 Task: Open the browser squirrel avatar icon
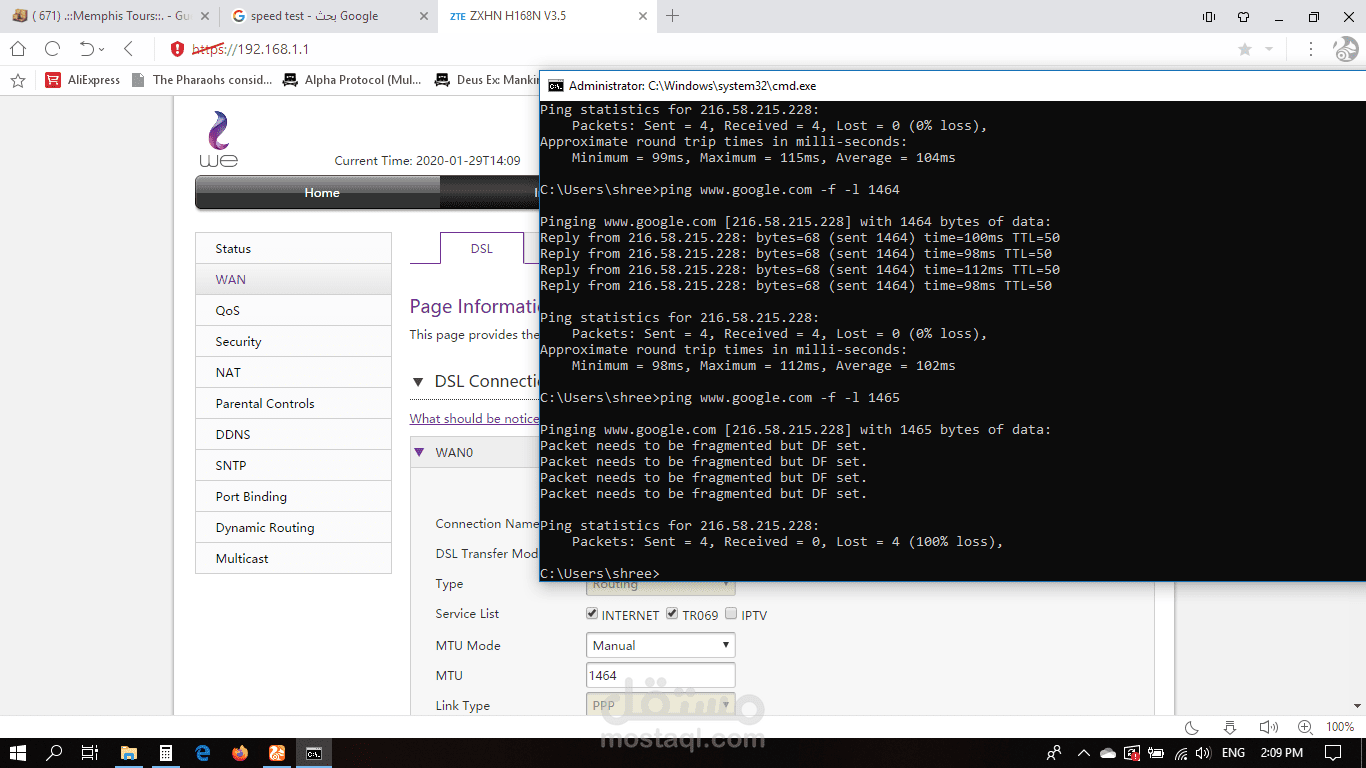[1345, 49]
